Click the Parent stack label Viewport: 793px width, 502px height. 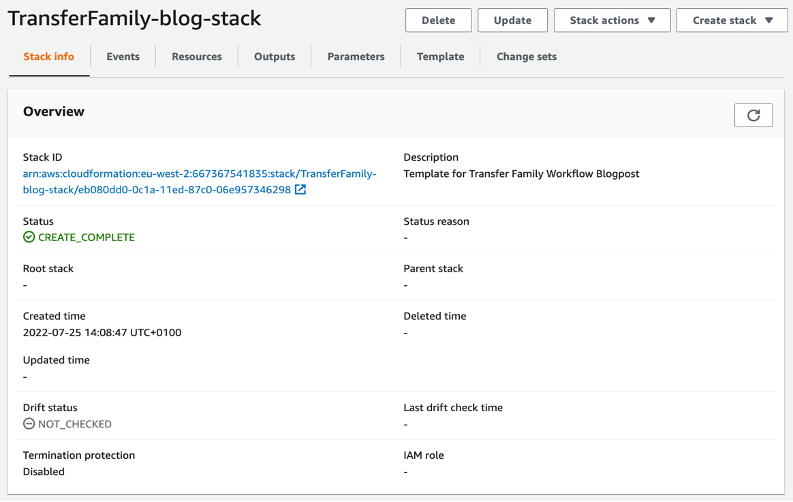[433, 268]
